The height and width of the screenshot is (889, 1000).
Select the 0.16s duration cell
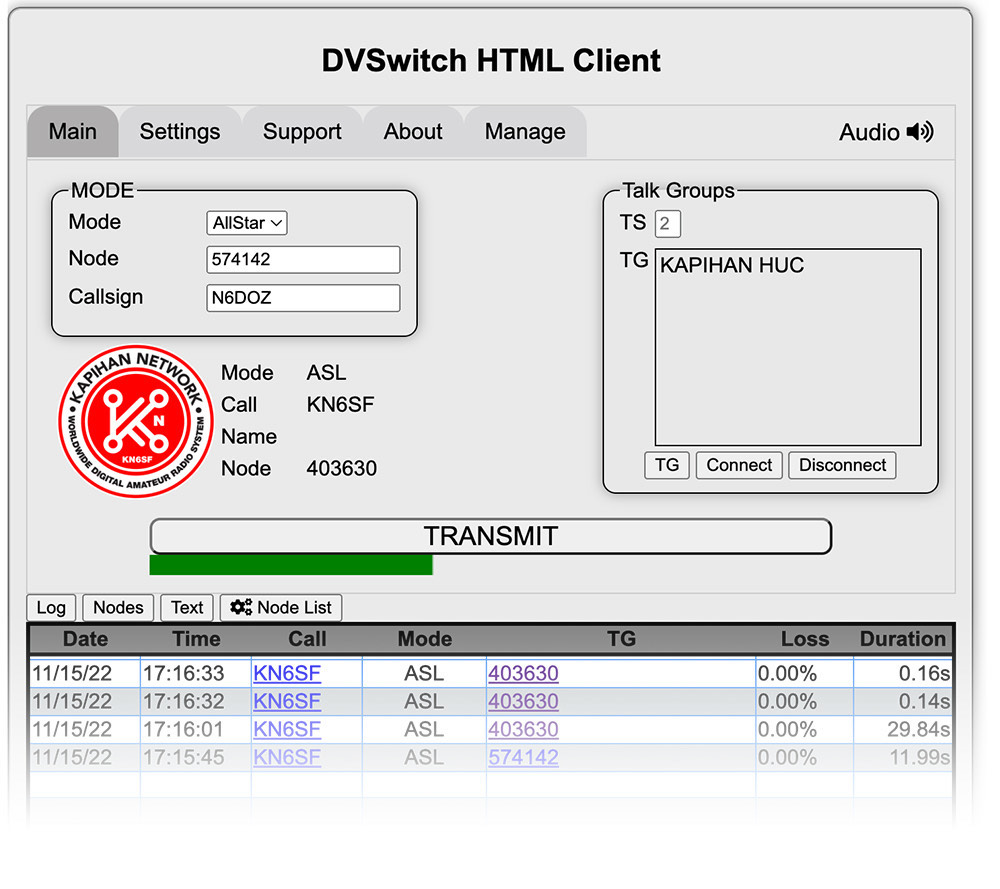tap(903, 673)
